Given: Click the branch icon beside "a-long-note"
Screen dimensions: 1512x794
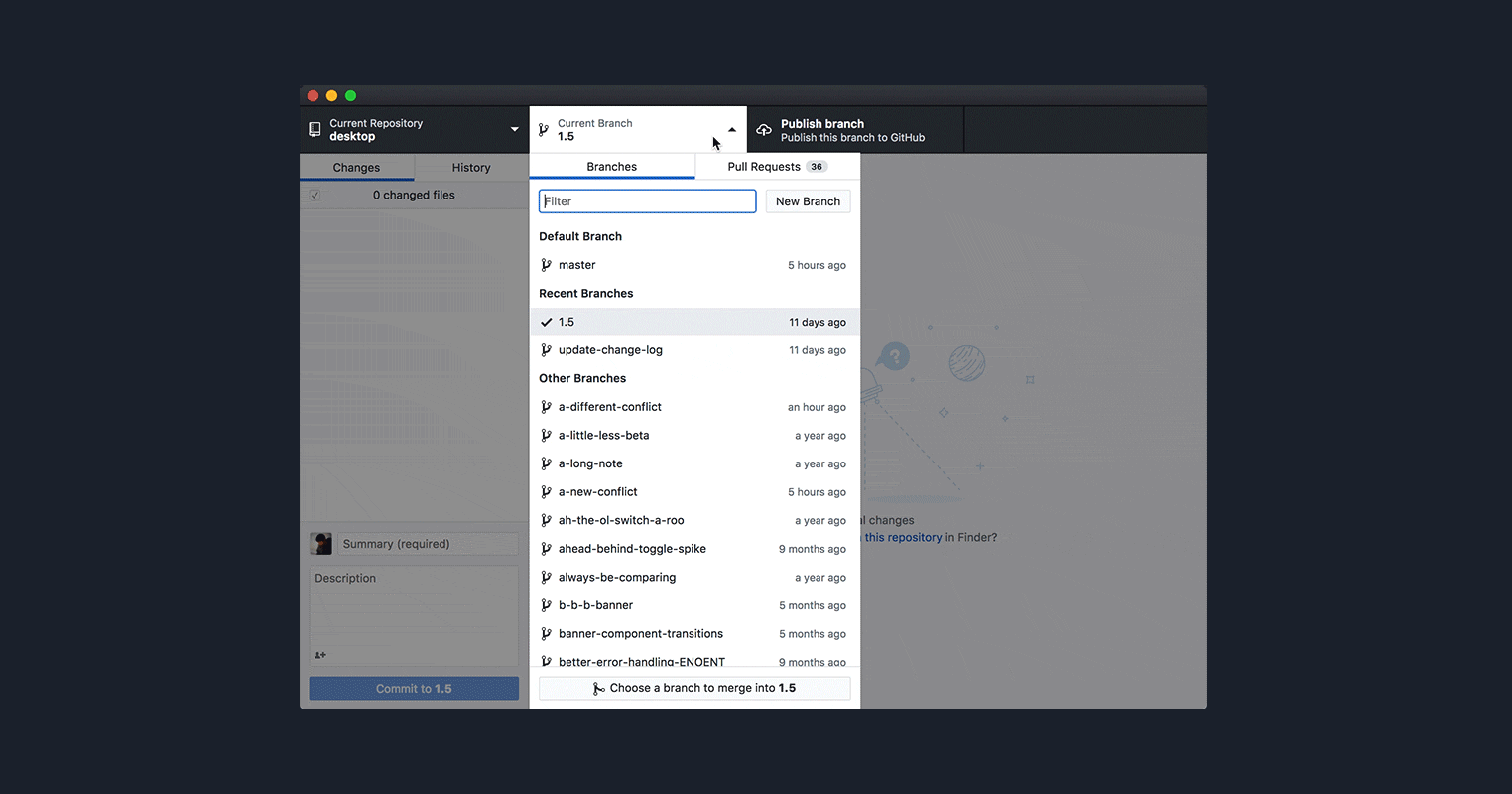Looking at the screenshot, I should pyautogui.click(x=547, y=463).
